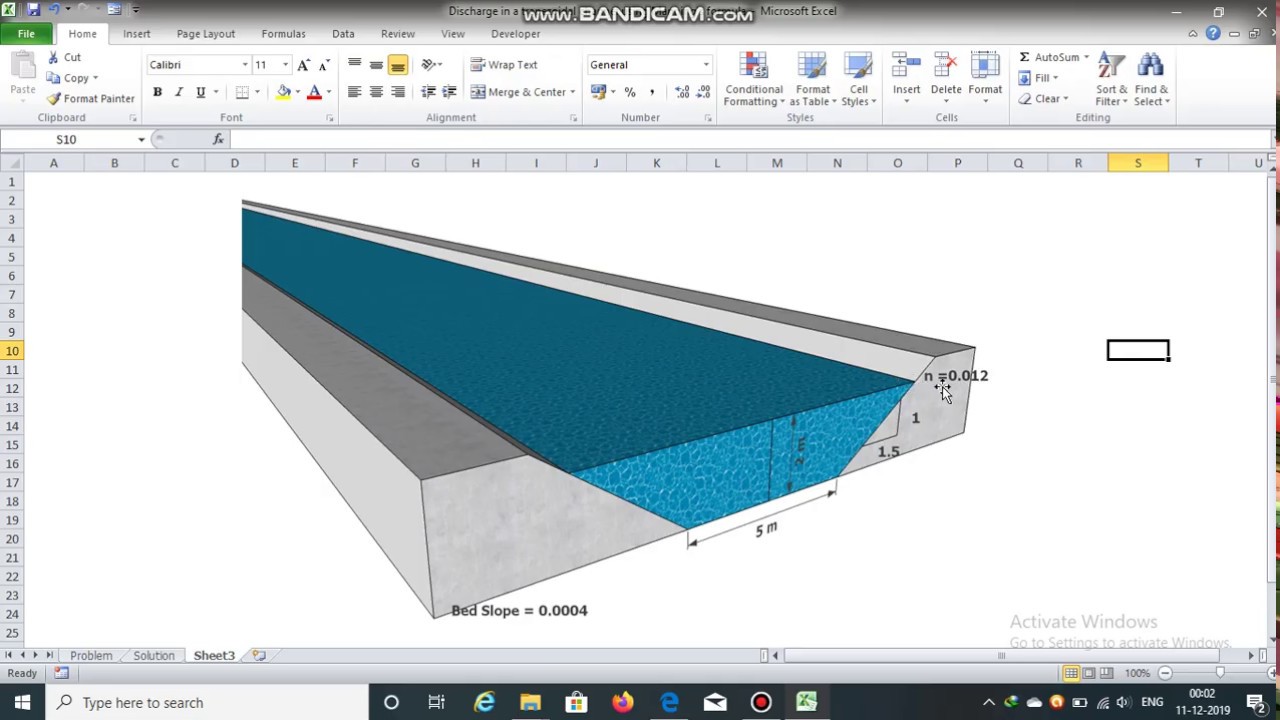
Task: Click the Clear button
Action: (x=1043, y=99)
